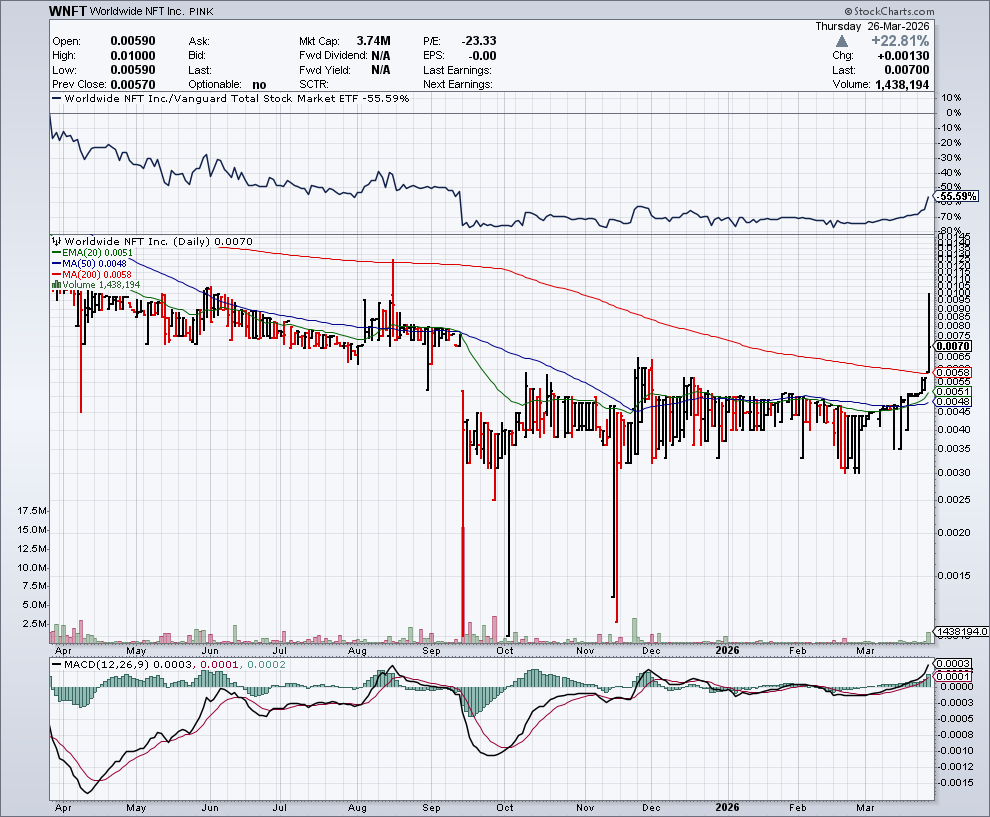990x817 pixels.
Task: Click the date Thursday 26-Mar-2026
Action: 872,27
